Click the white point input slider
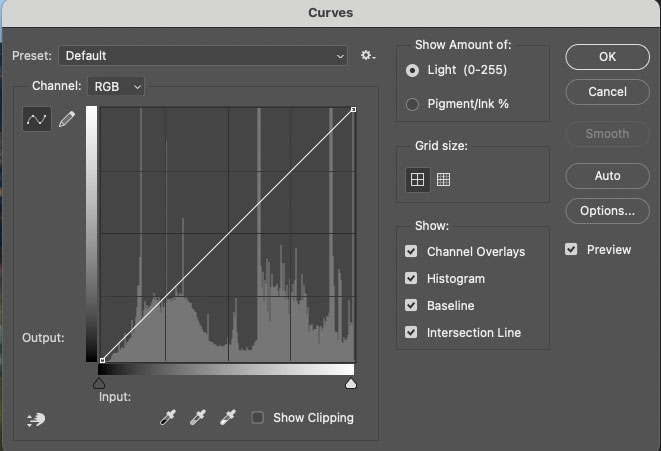Screen dimensions: 661x451 click(351, 383)
